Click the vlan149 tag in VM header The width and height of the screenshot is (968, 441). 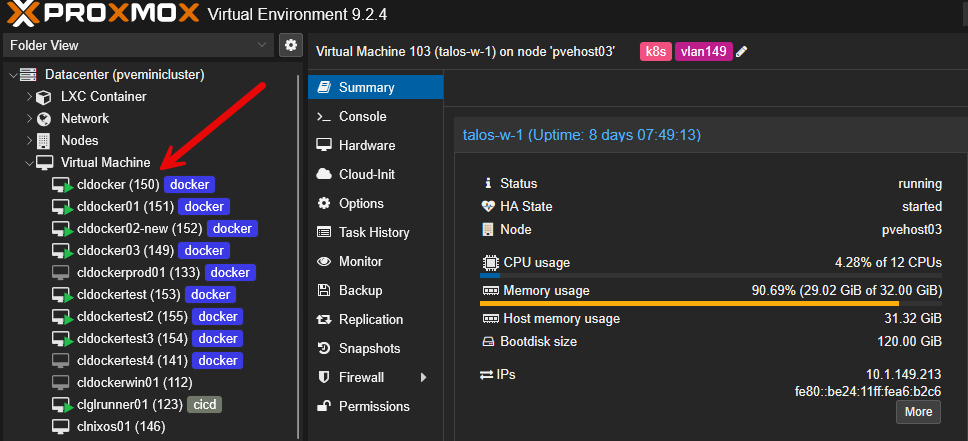coord(704,51)
